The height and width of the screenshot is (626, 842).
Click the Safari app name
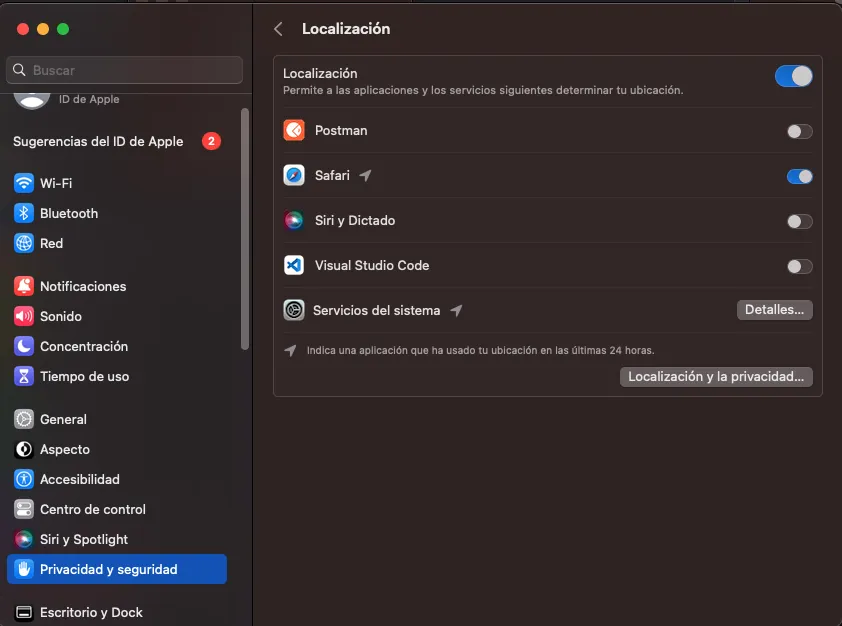pyautogui.click(x=332, y=176)
